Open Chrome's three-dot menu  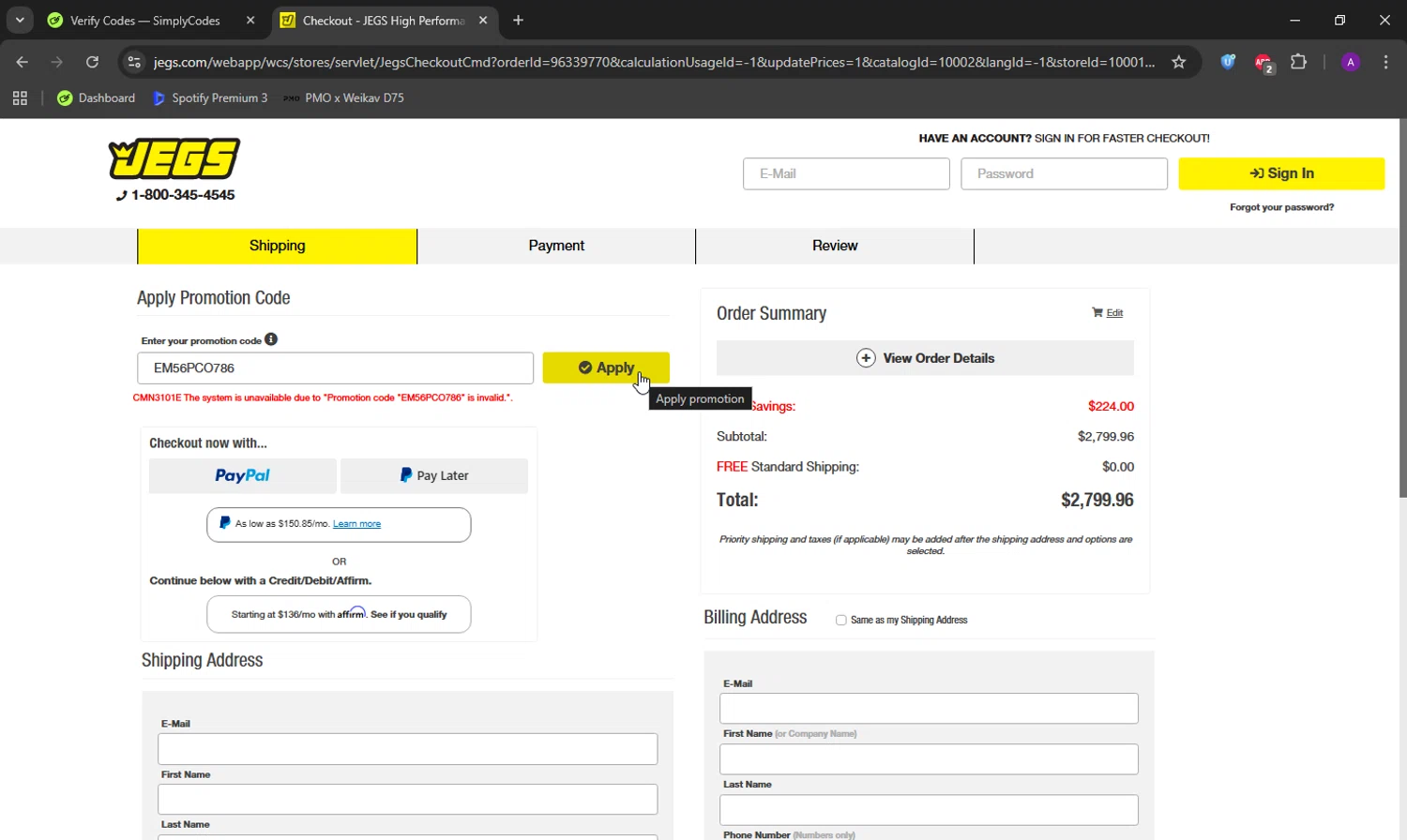pyautogui.click(x=1385, y=62)
